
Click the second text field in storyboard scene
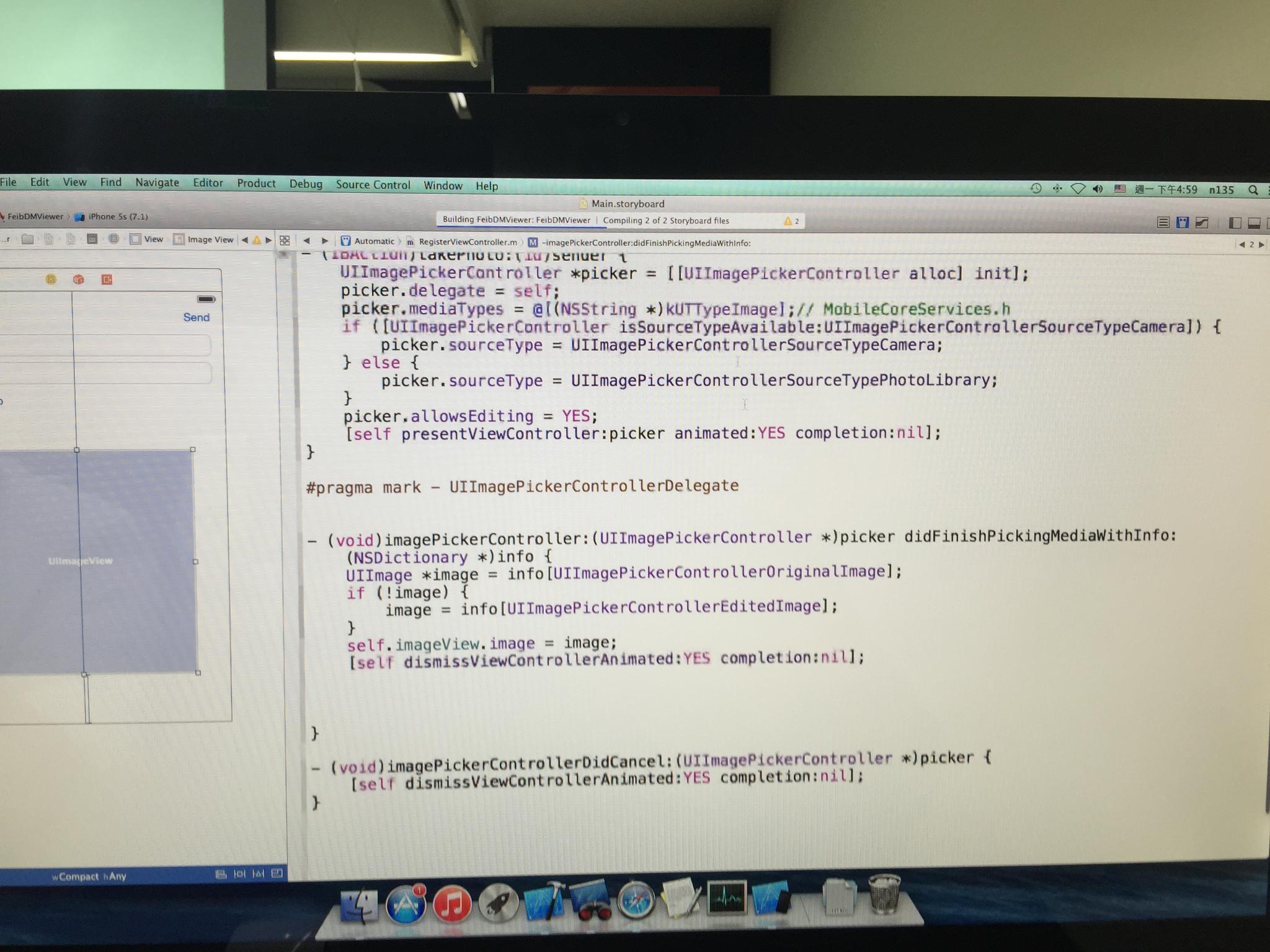point(105,373)
